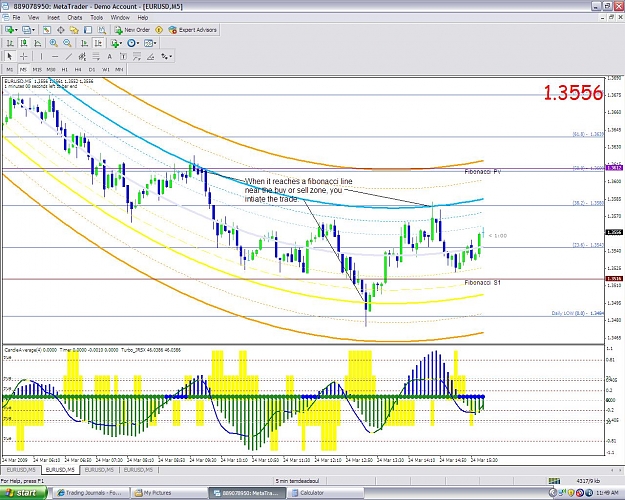Screen dimensions: 625x500
Task: Switch to M5 timeframe
Action: (23, 69)
